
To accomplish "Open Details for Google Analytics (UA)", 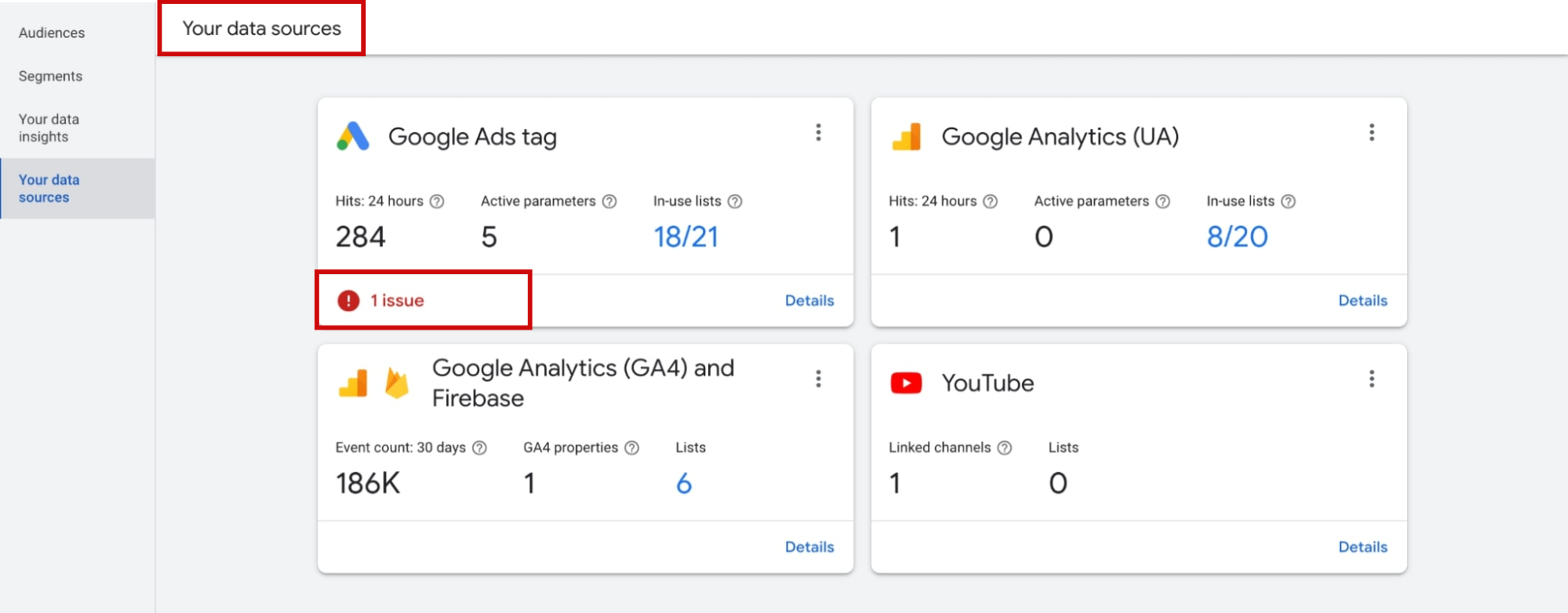I will (x=1362, y=300).
